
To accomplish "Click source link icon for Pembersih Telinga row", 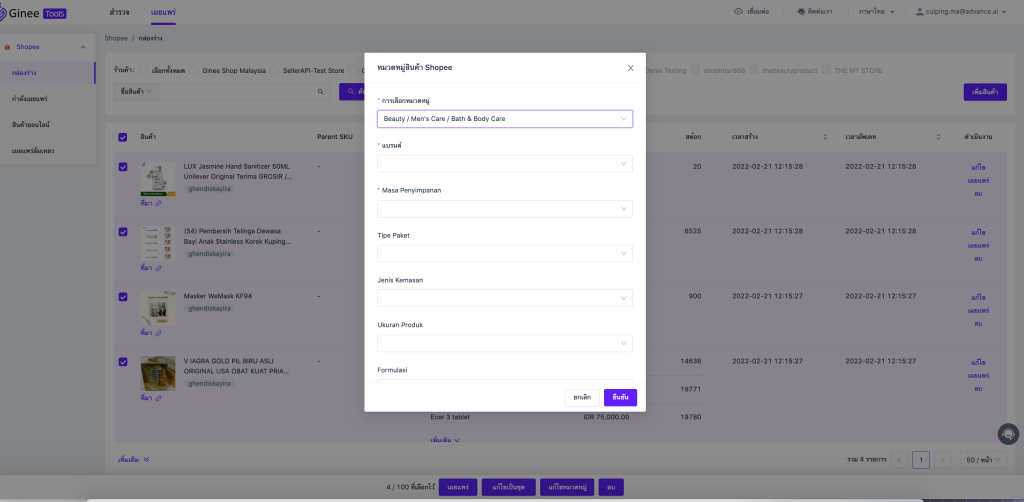I will 158,268.
